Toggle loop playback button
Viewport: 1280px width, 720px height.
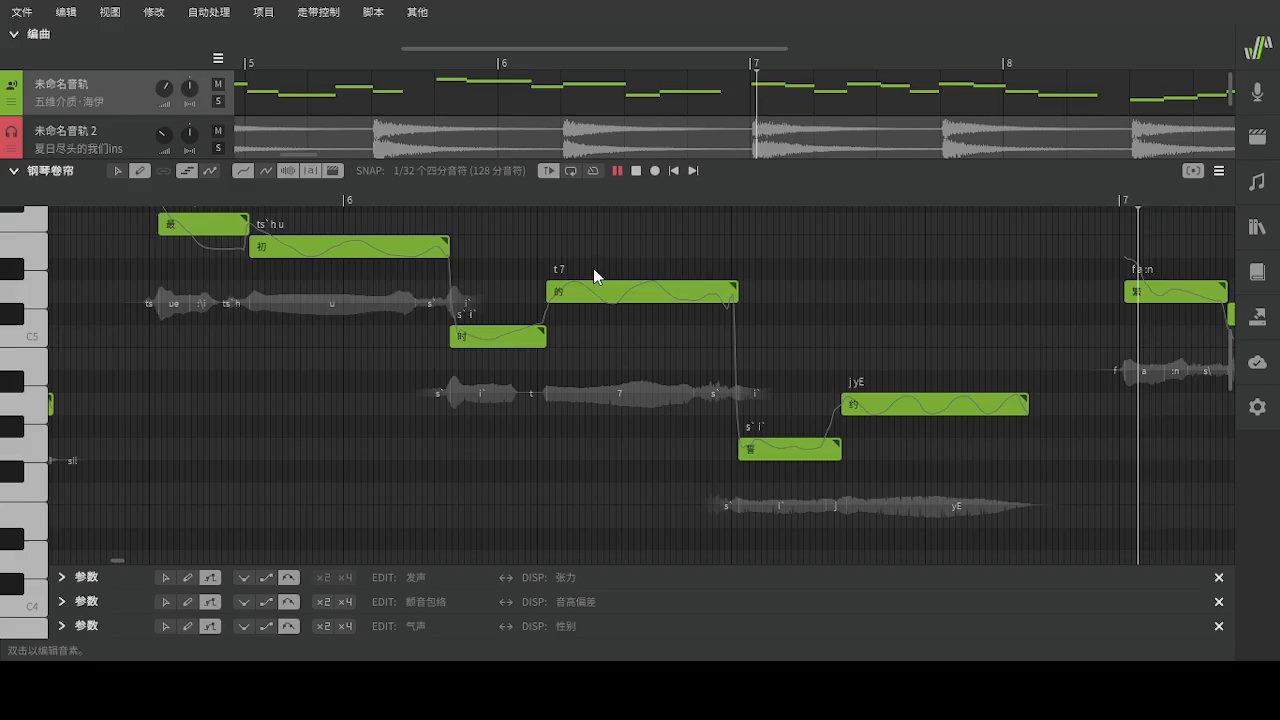[x=570, y=171]
